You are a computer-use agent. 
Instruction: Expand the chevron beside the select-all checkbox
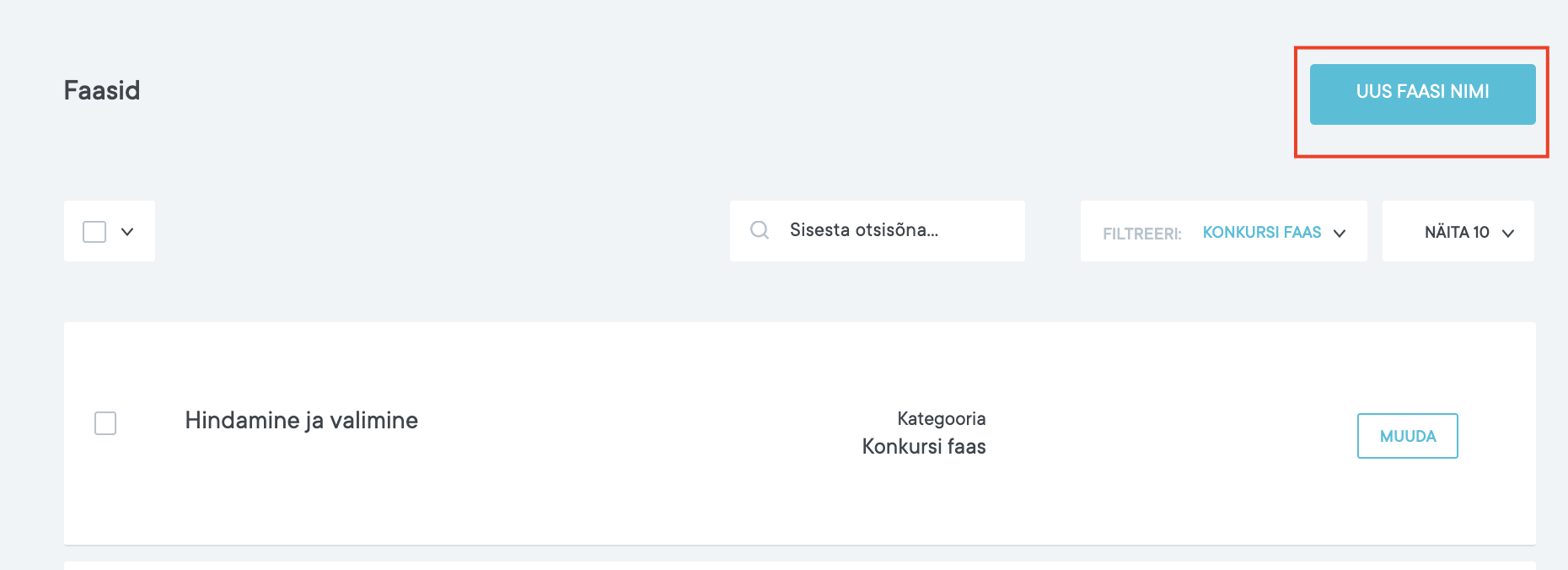pos(127,232)
